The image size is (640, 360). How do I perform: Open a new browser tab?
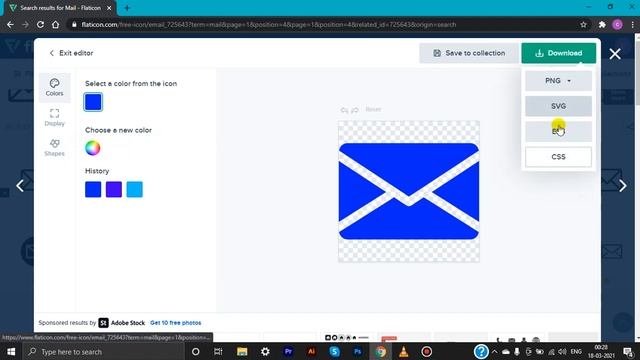coord(127,8)
